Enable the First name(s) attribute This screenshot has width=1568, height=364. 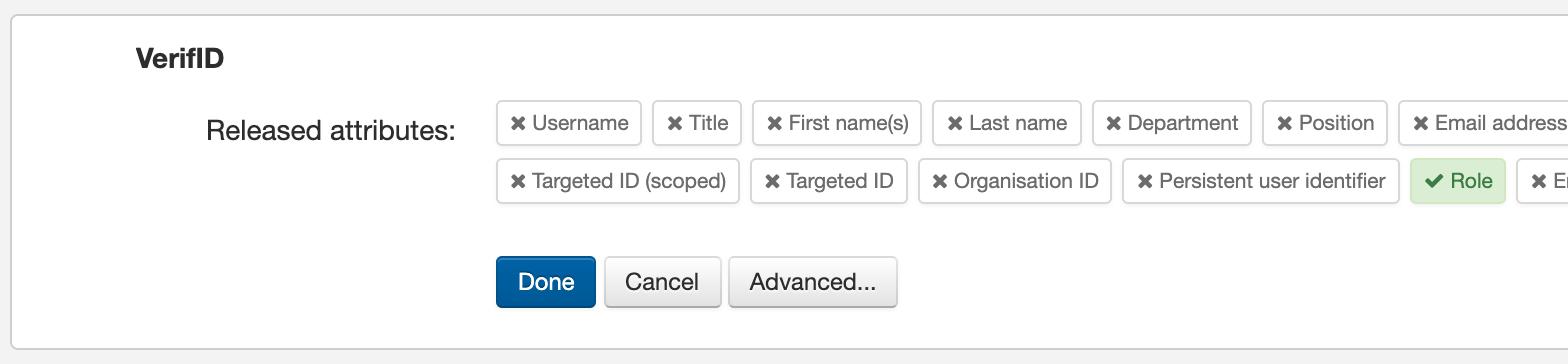[837, 123]
